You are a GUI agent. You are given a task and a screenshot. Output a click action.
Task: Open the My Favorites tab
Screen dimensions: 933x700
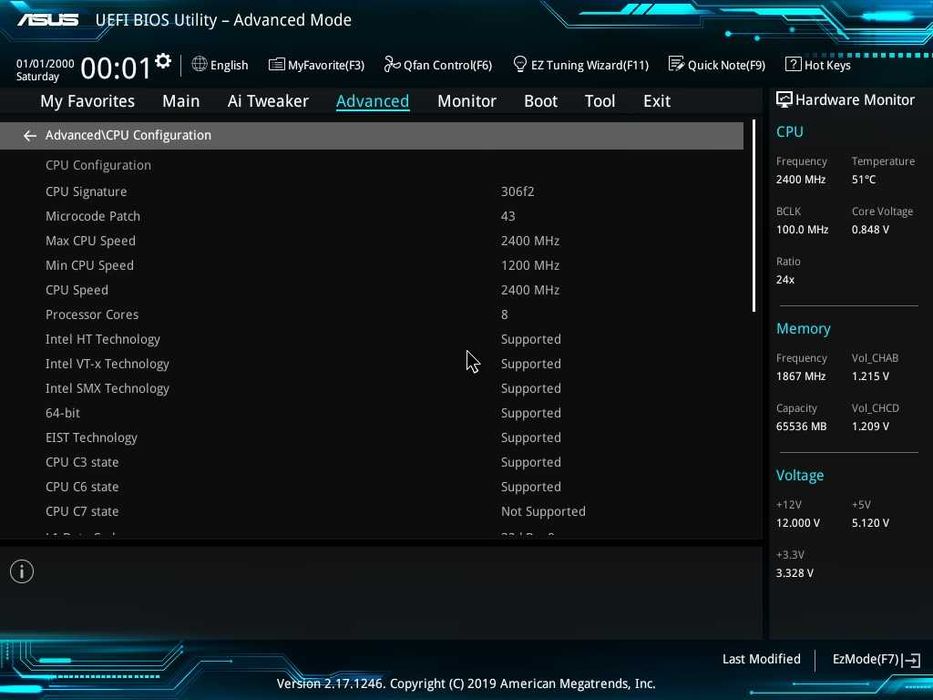tap(87, 101)
